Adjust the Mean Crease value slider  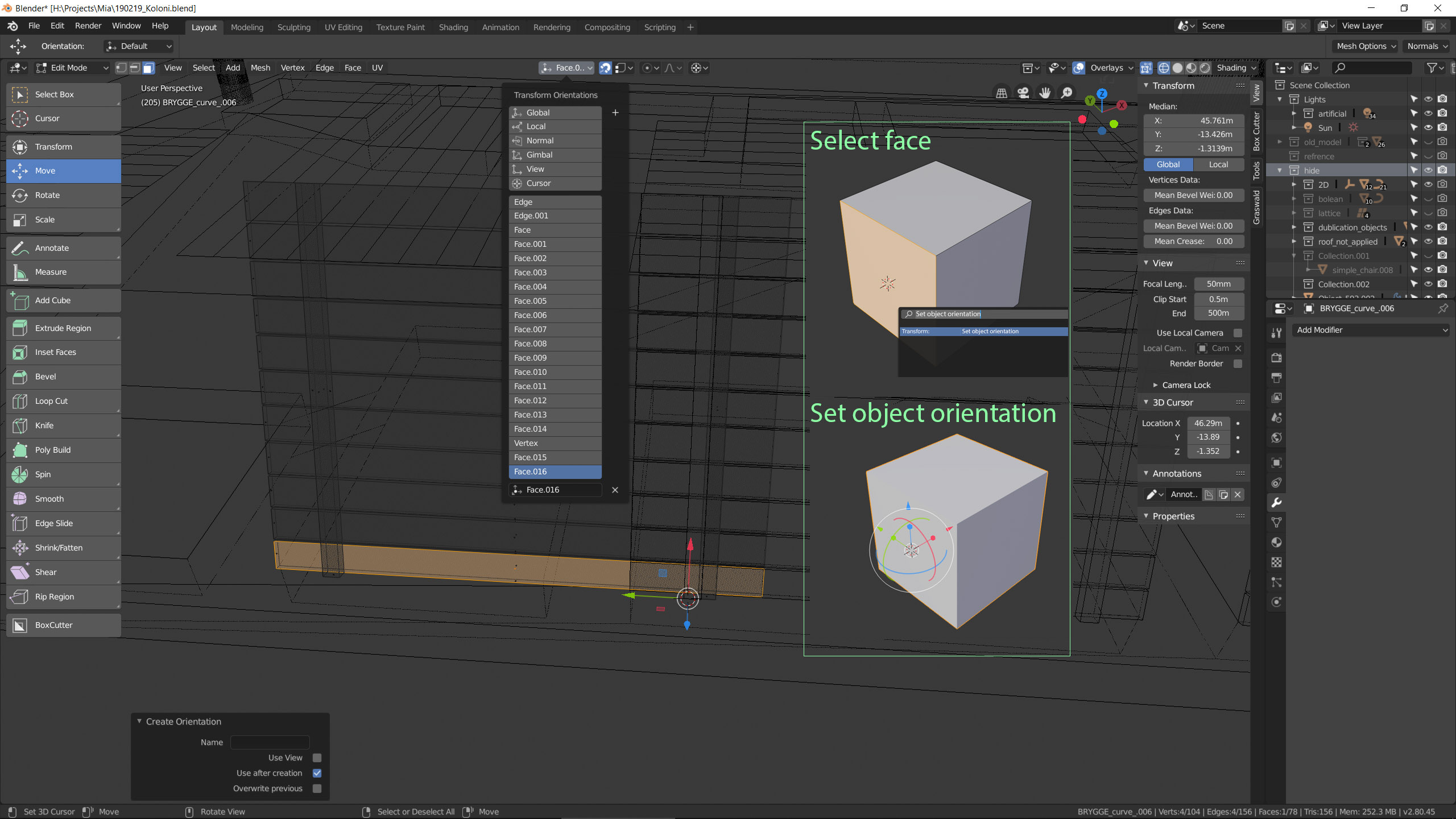[x=1193, y=241]
